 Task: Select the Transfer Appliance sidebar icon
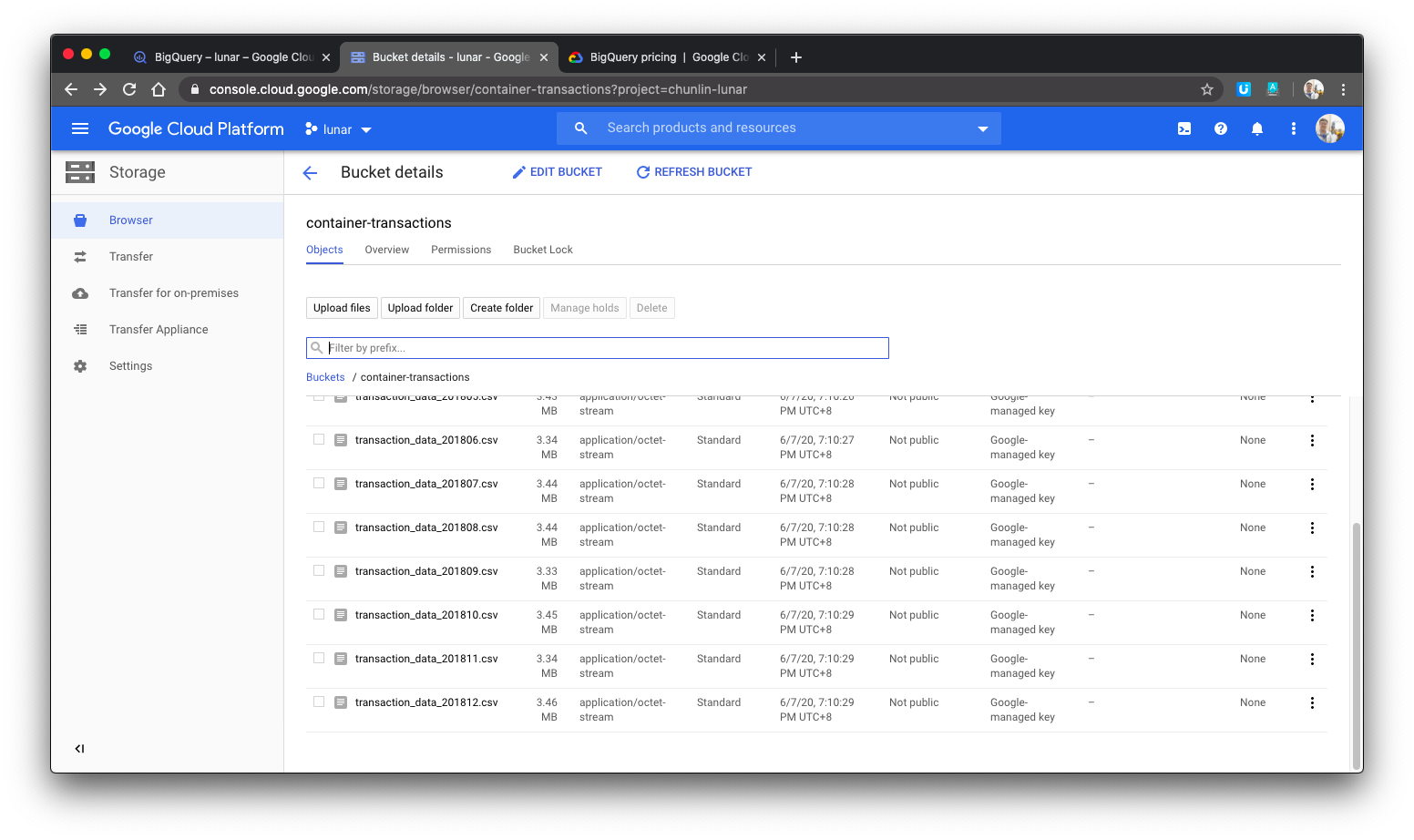click(x=80, y=329)
